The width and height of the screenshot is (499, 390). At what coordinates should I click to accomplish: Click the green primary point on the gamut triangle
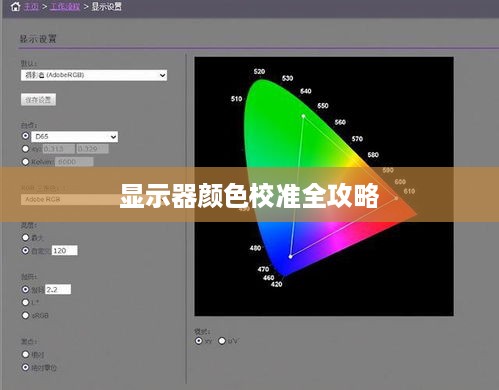[x=303, y=116]
